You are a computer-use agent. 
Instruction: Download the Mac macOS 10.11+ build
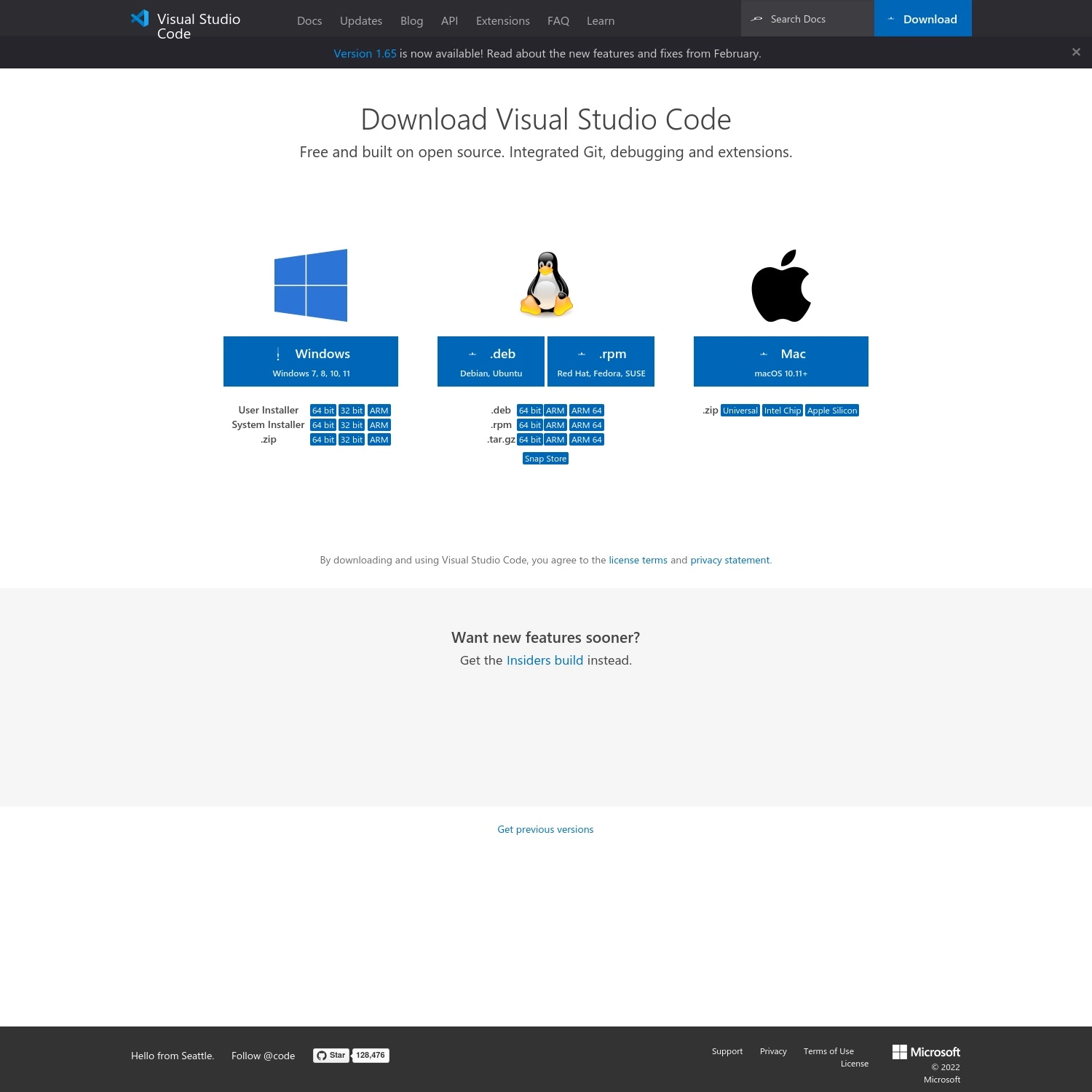click(781, 361)
